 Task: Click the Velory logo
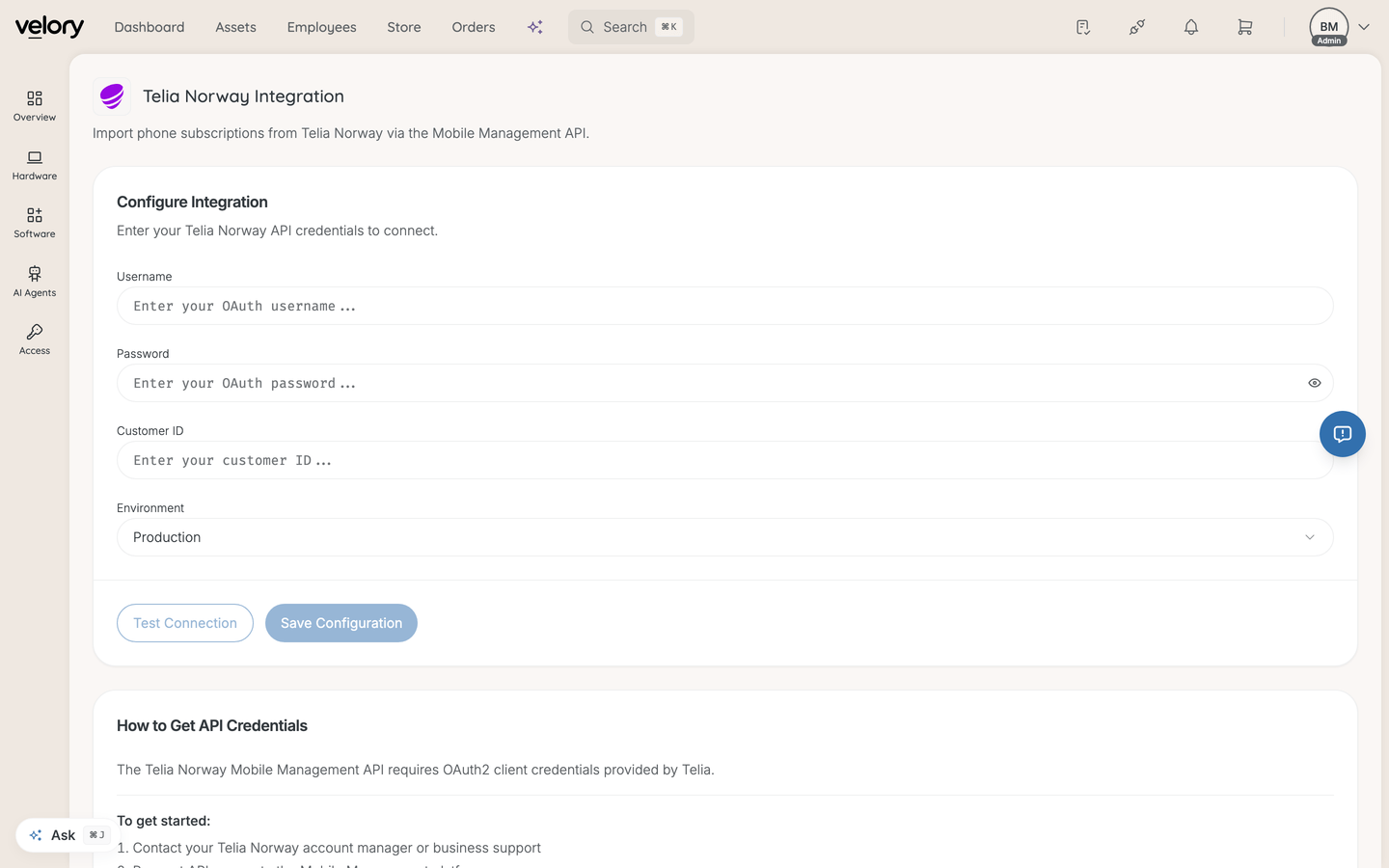tap(49, 27)
